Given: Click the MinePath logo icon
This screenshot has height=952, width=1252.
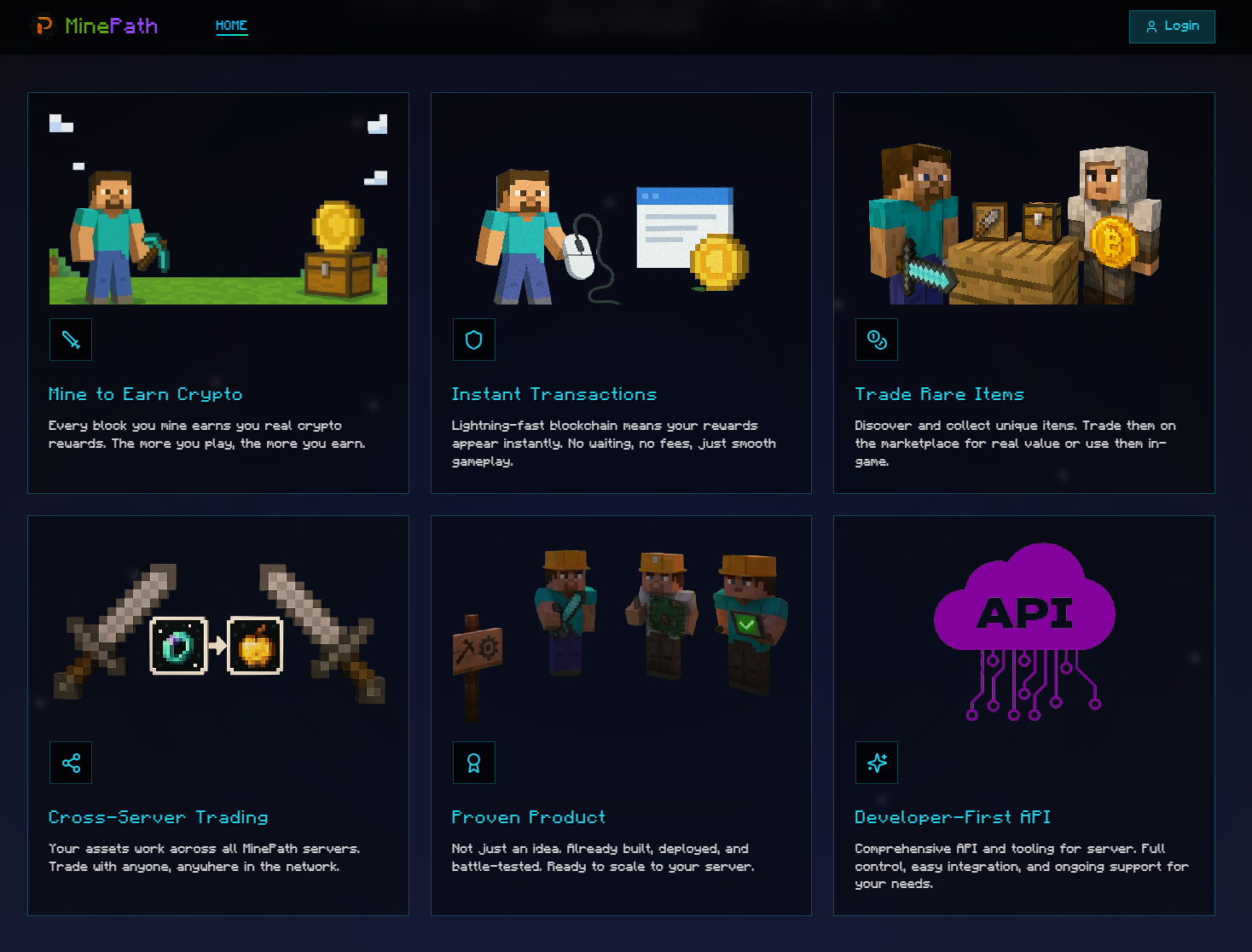Looking at the screenshot, I should pos(43,26).
